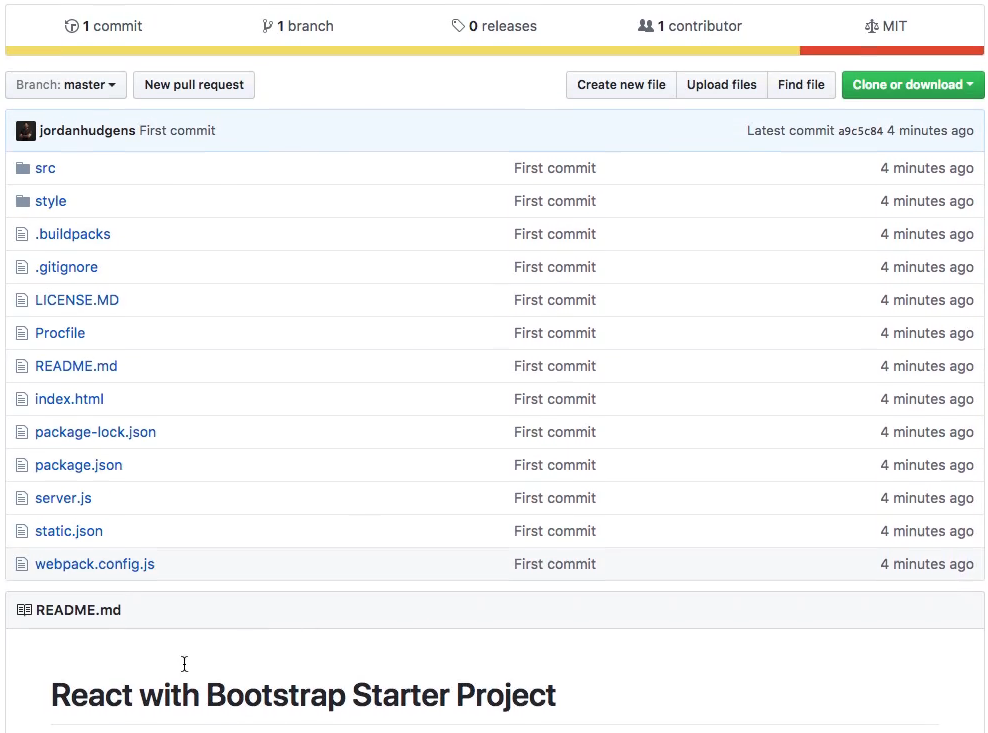Click Create new file button

[x=621, y=84]
